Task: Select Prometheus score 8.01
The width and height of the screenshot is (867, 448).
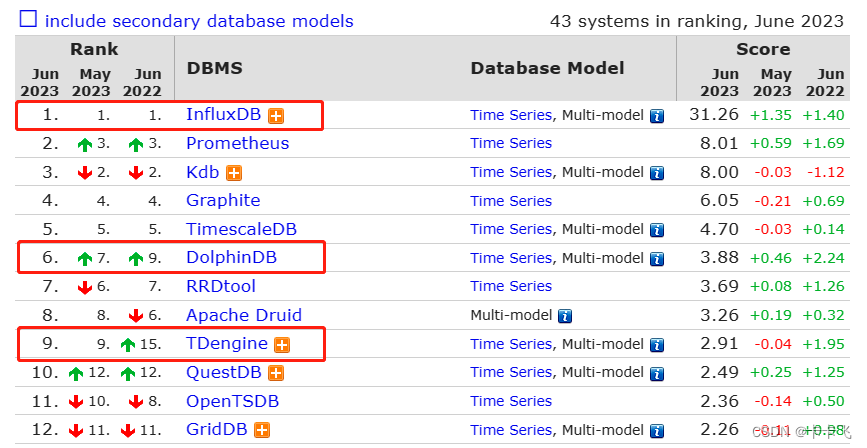Action: [x=719, y=143]
